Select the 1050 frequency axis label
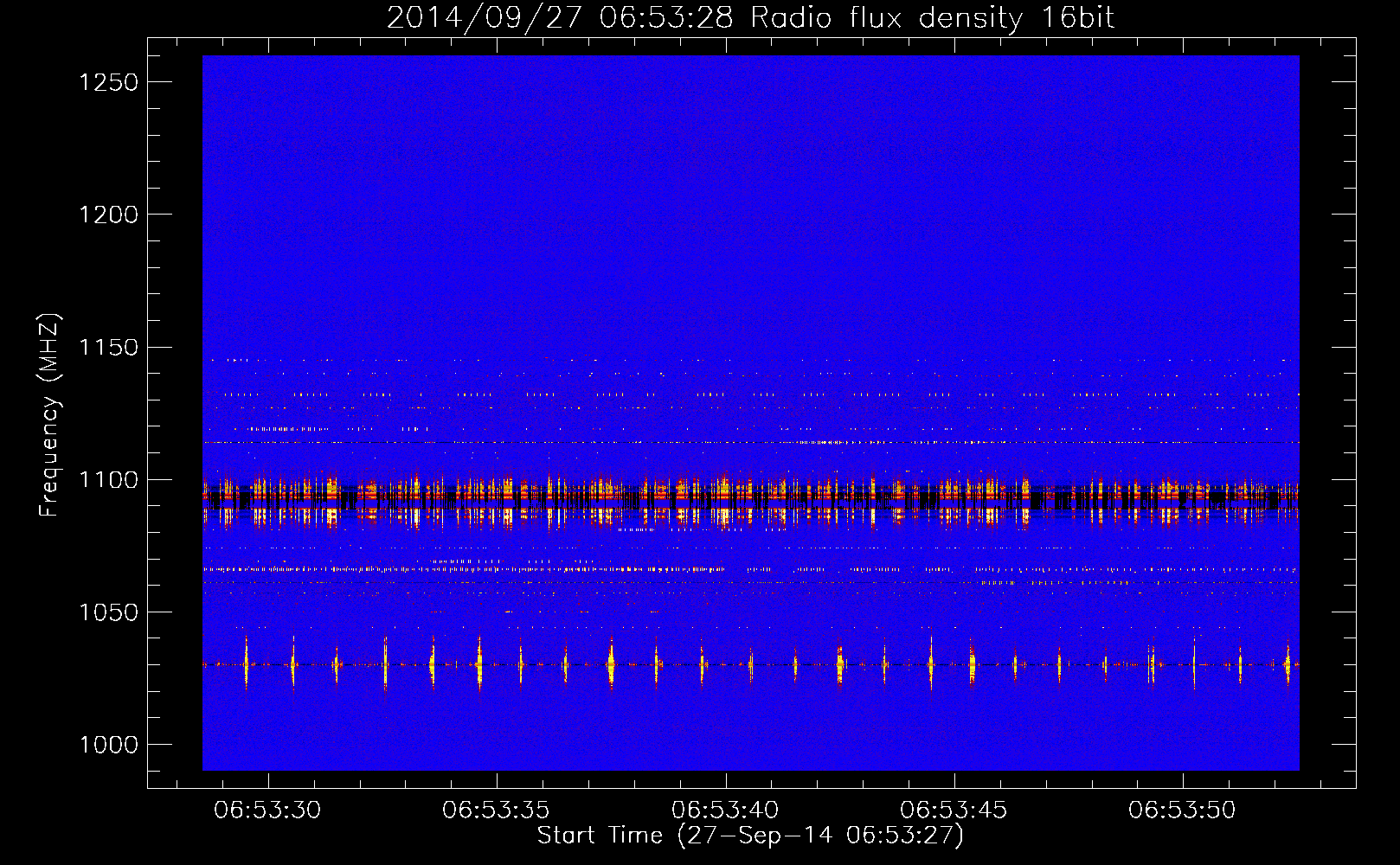1400x865 pixels. coord(109,612)
